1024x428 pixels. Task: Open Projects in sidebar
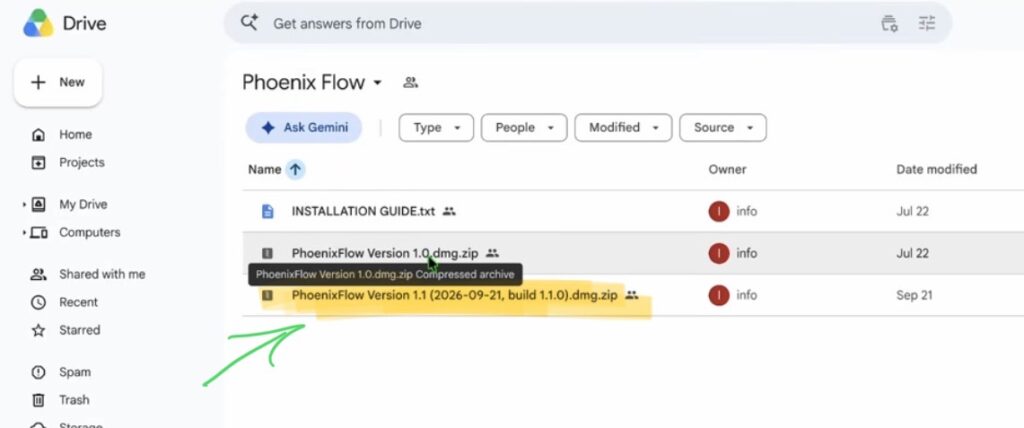[x=82, y=163]
